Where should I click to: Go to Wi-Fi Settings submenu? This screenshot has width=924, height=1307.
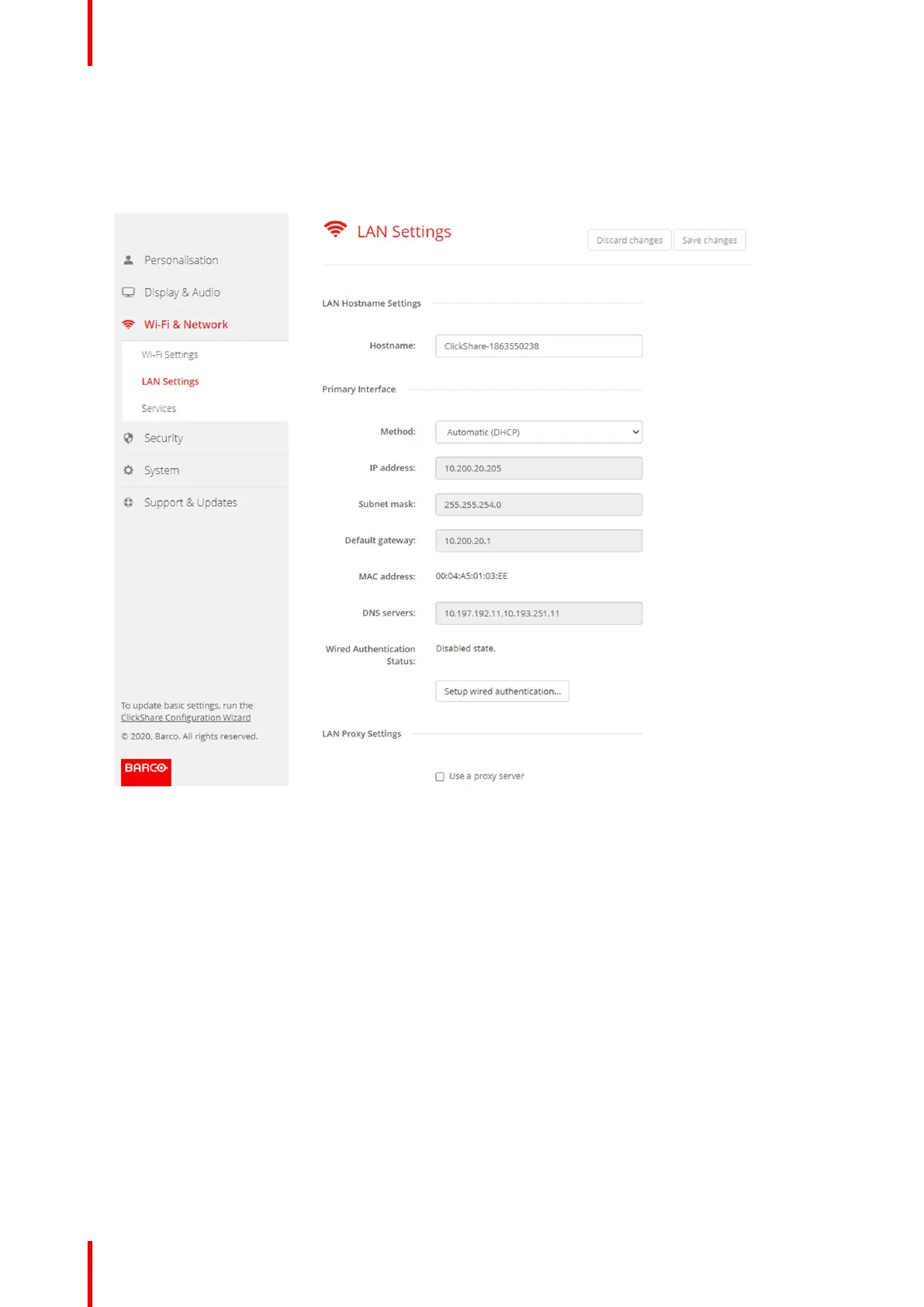pyautogui.click(x=170, y=355)
